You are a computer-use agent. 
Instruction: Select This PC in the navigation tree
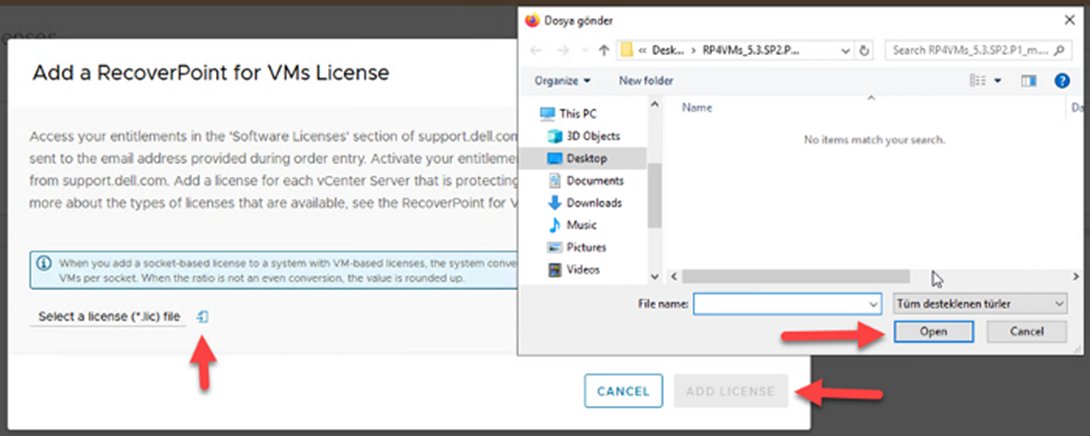tap(569, 114)
